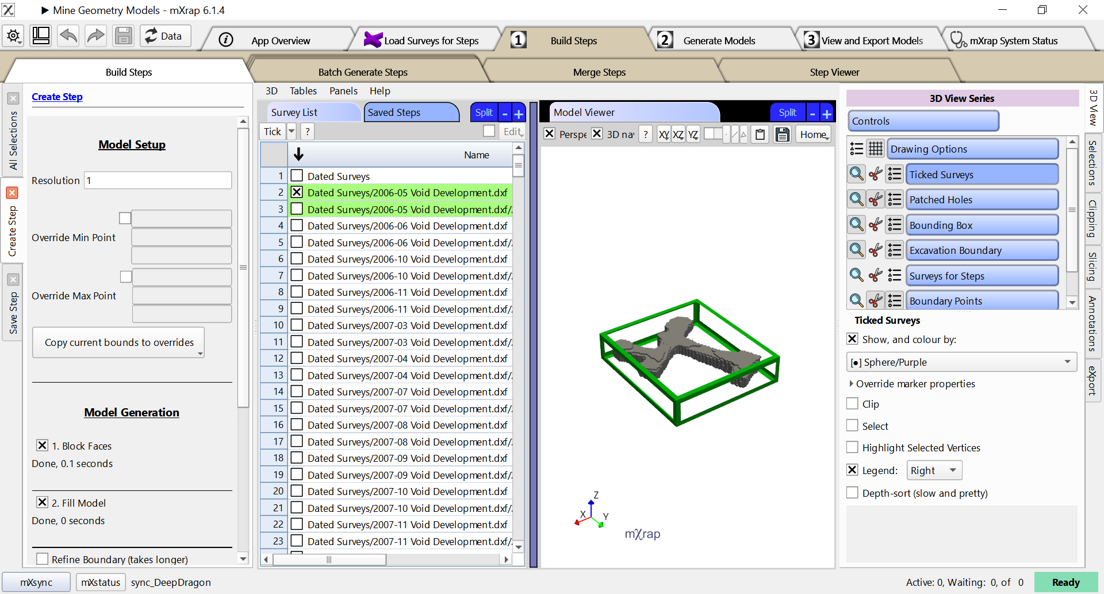Image resolution: width=1104 pixels, height=594 pixels.
Task: Toggle the 3D navigation checkbox
Action: 597,134
